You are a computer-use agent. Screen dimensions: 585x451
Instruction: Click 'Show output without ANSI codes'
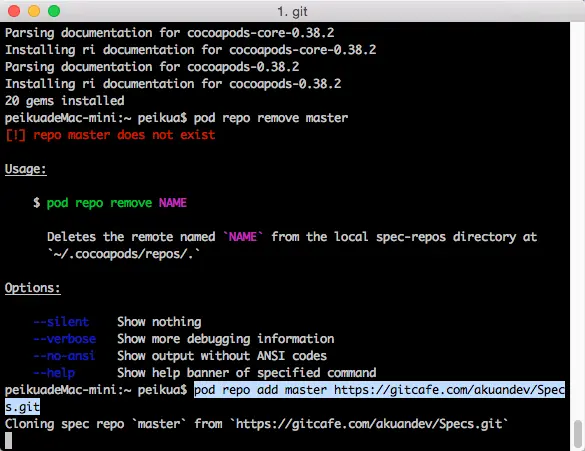pyautogui.click(x=222, y=356)
